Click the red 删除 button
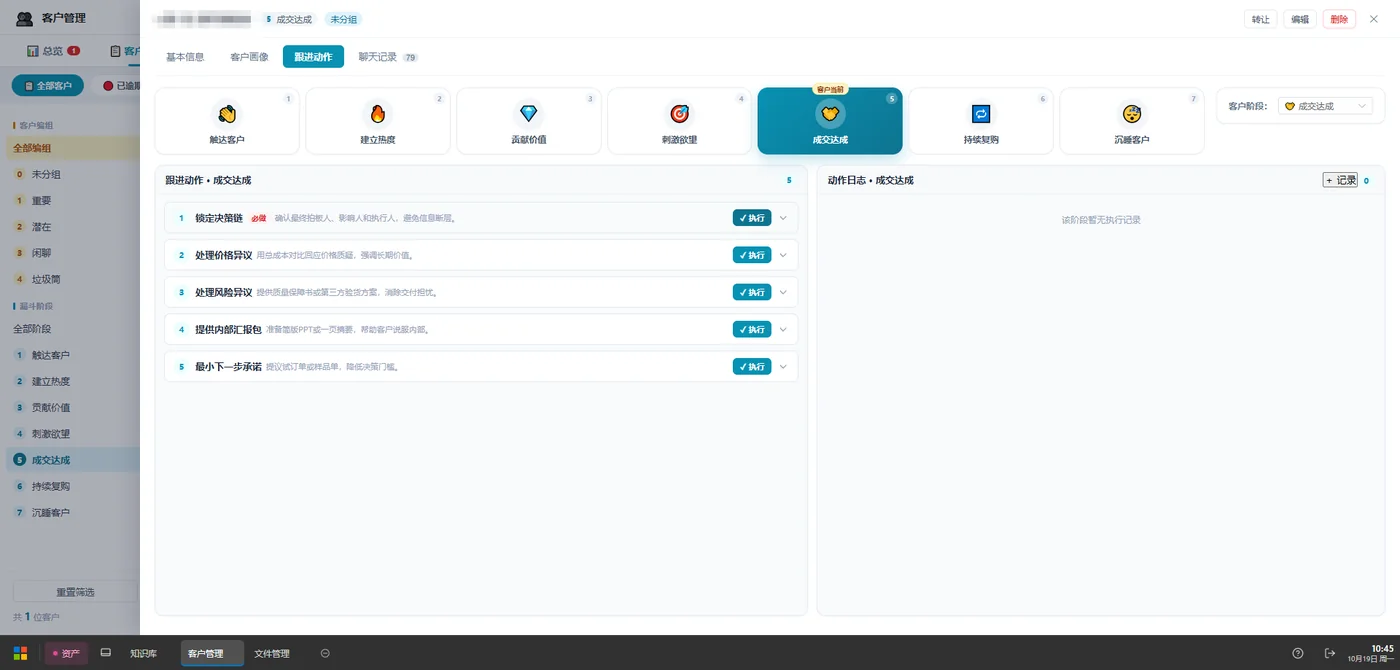The image size is (1400, 670). pyautogui.click(x=1339, y=19)
